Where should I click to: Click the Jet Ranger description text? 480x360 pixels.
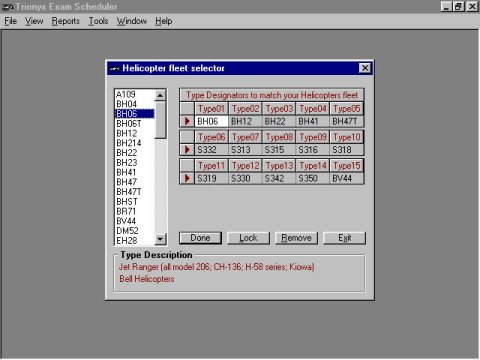(x=217, y=267)
